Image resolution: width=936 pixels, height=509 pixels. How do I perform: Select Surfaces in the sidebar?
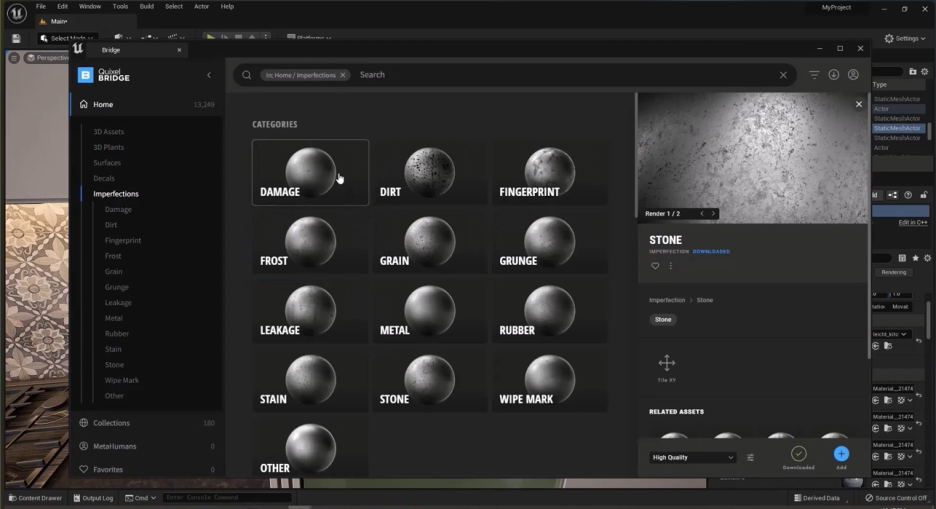pyautogui.click(x=107, y=163)
